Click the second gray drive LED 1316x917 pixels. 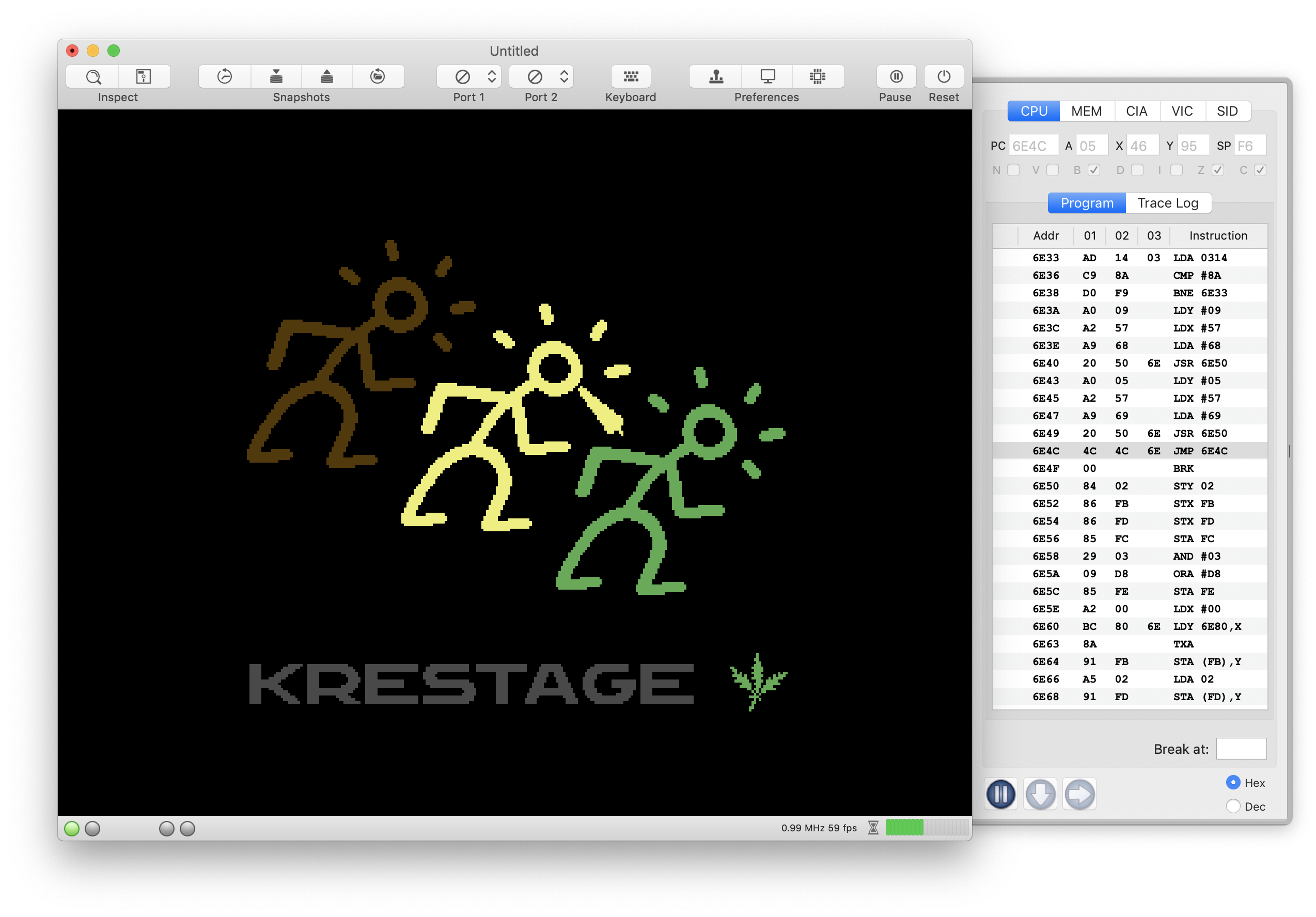tap(92, 828)
